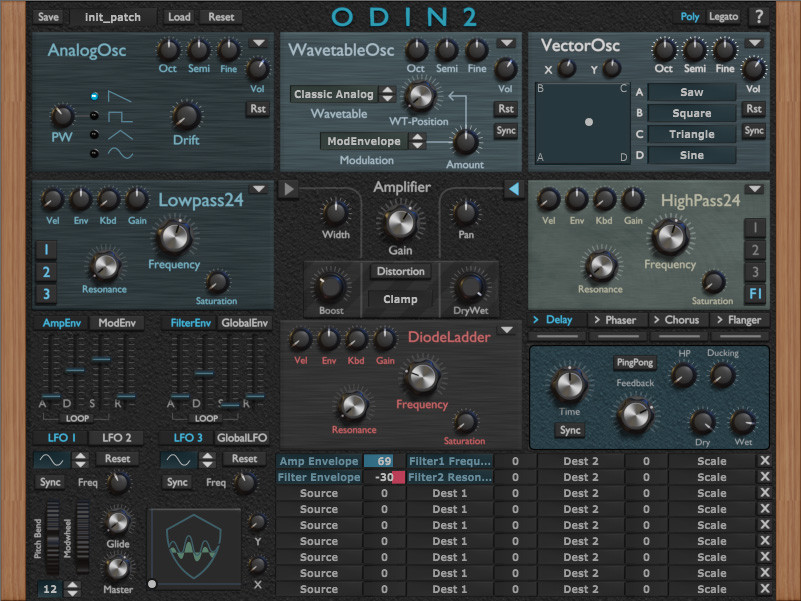This screenshot has width=801, height=601.
Task: Toggle oscillator 1 input on Lowpass24
Action: tap(46, 250)
